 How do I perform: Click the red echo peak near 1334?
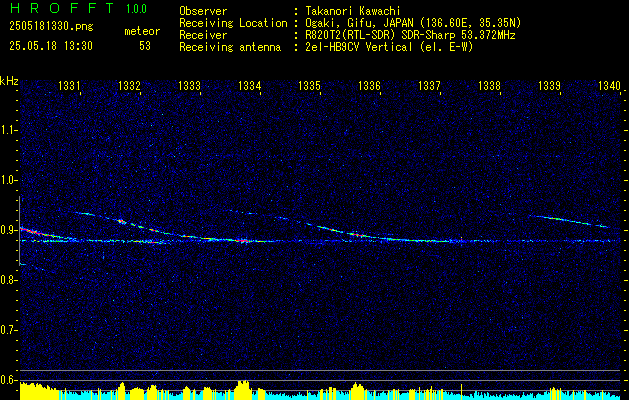(243, 241)
